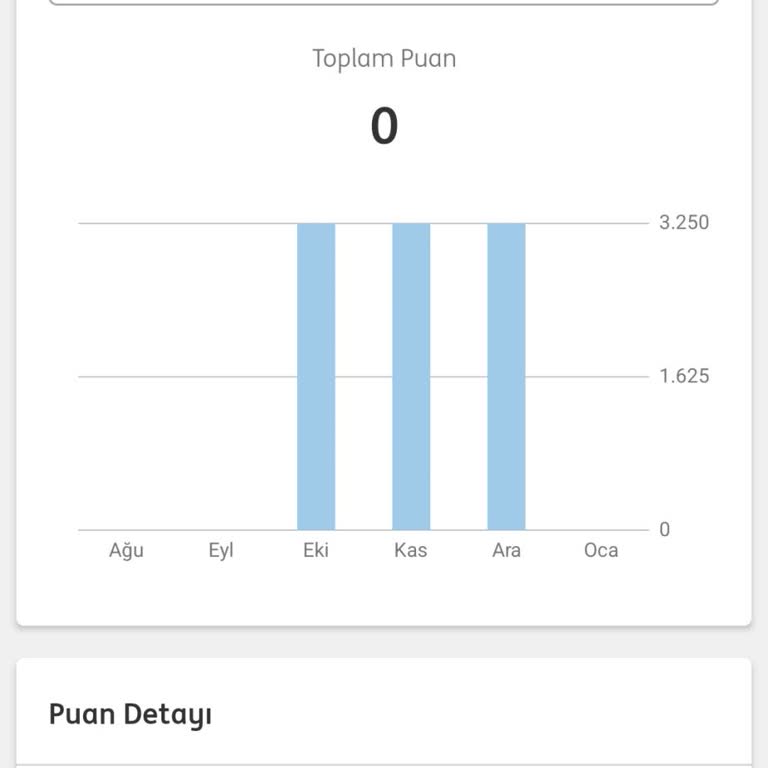Select the Ağu month label
The height and width of the screenshot is (768, 768).
126,550
